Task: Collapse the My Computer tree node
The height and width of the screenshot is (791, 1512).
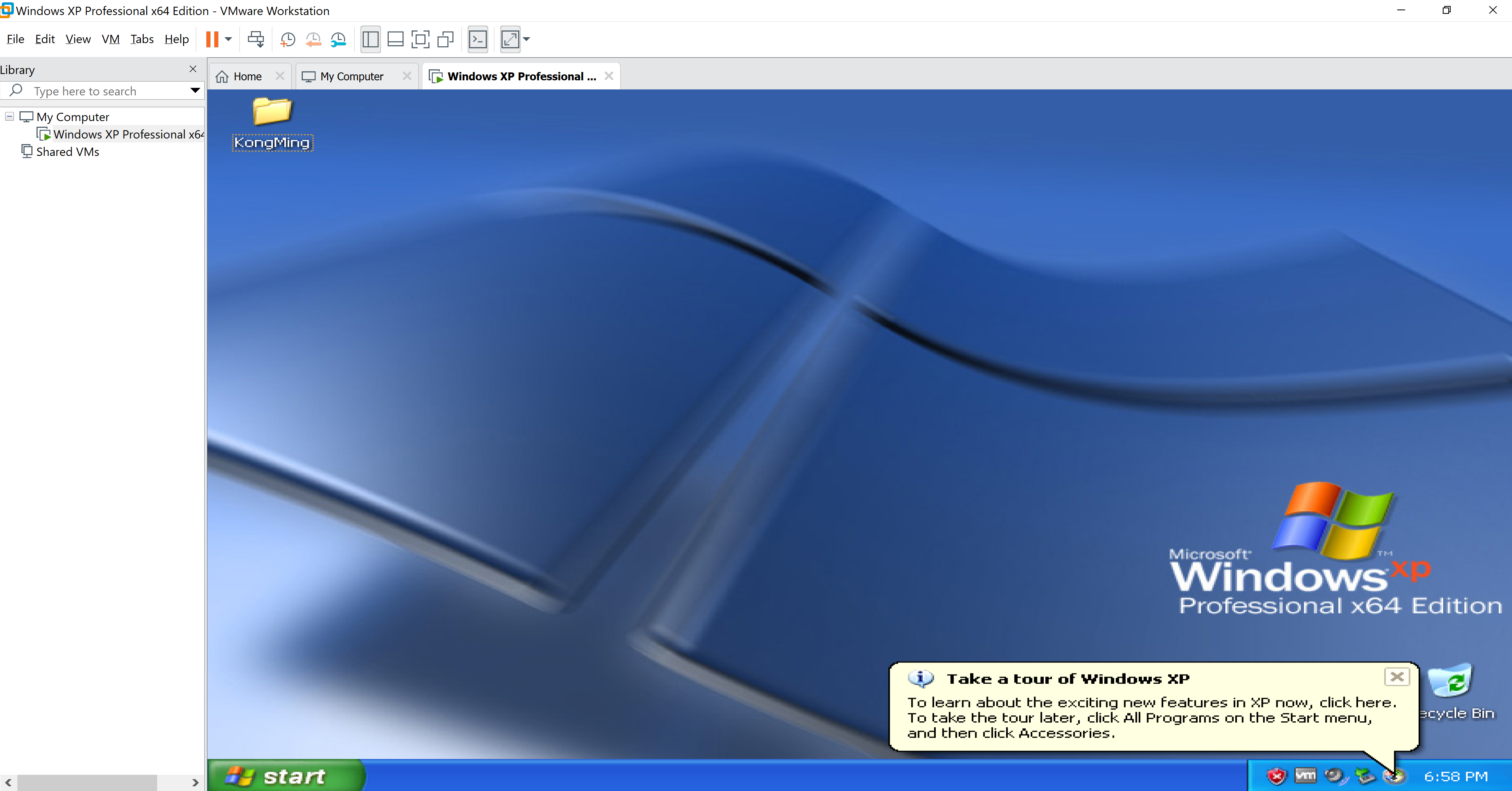Action: pos(9,117)
